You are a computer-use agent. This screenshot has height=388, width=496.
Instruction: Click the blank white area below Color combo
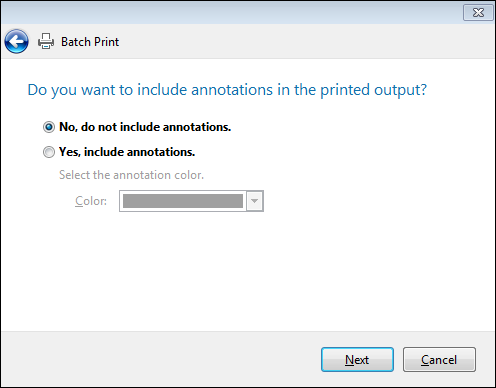click(247, 270)
